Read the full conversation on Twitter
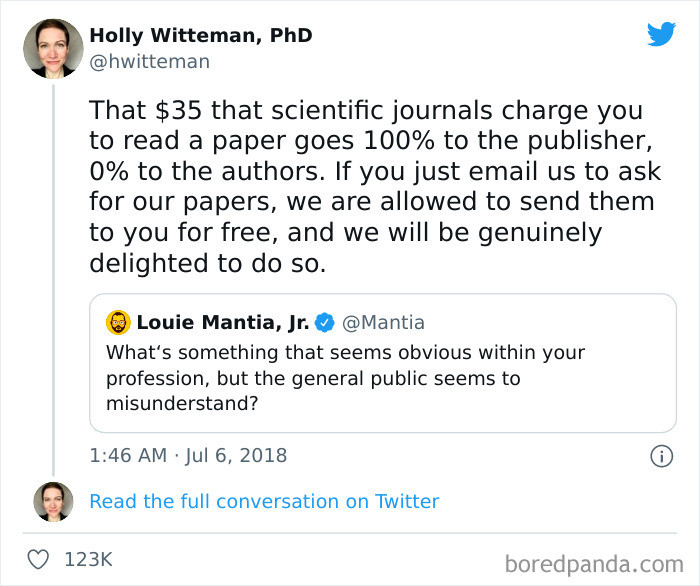Viewport: 700px width, 586px height. click(264, 502)
